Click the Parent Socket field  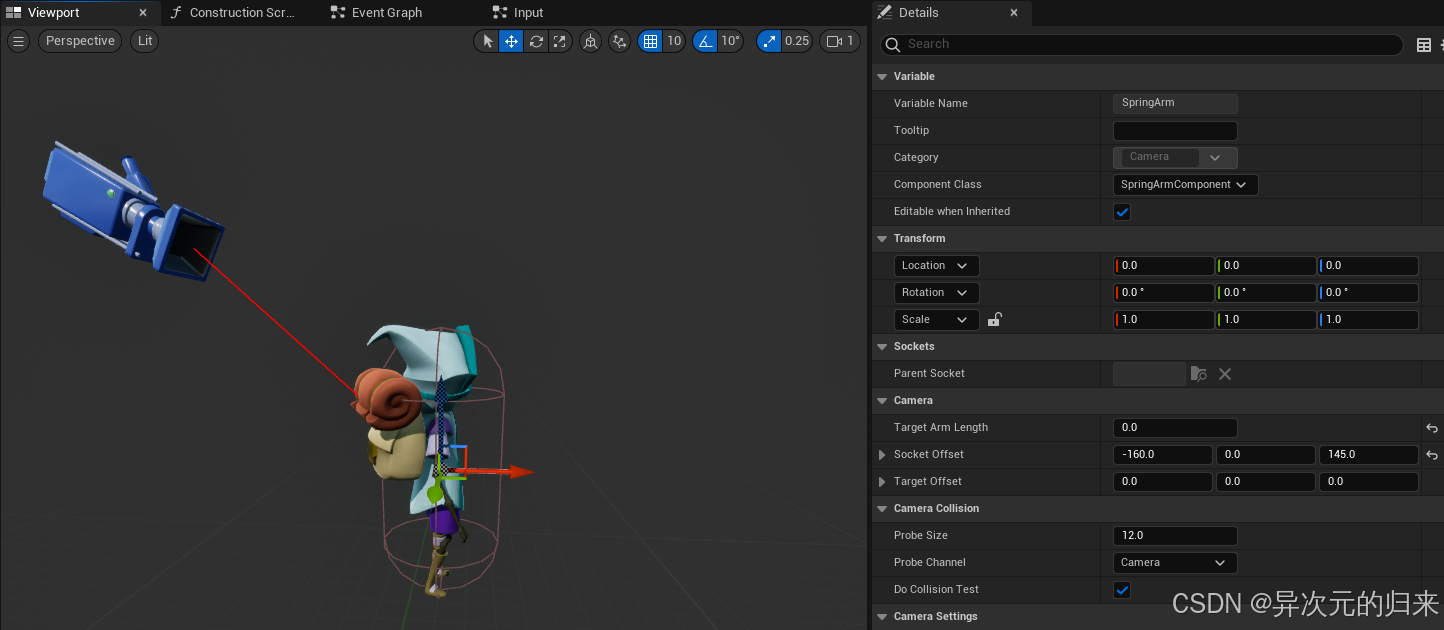[x=1149, y=373]
